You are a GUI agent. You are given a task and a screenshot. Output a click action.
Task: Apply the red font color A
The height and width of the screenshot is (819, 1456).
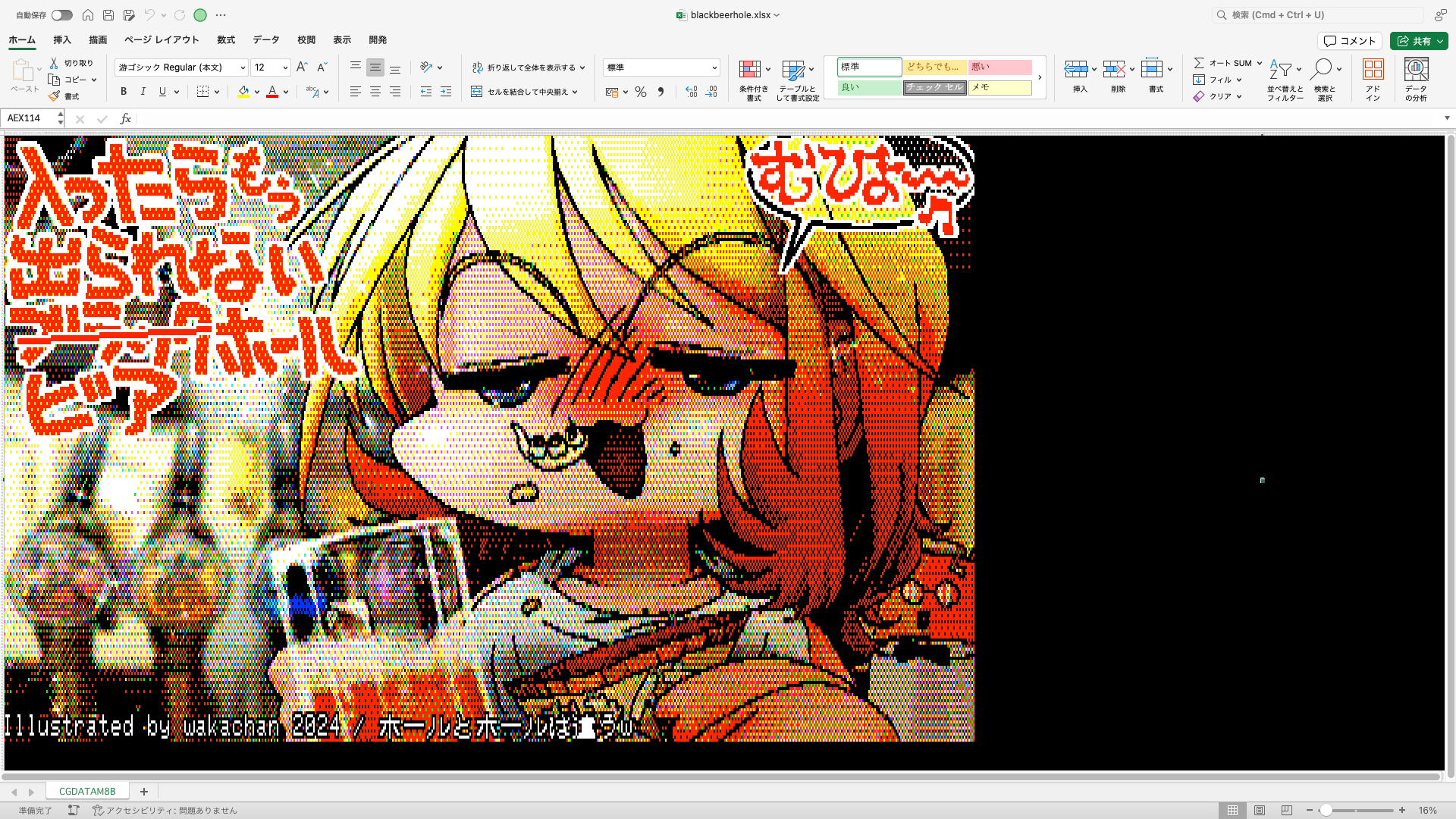(x=272, y=92)
